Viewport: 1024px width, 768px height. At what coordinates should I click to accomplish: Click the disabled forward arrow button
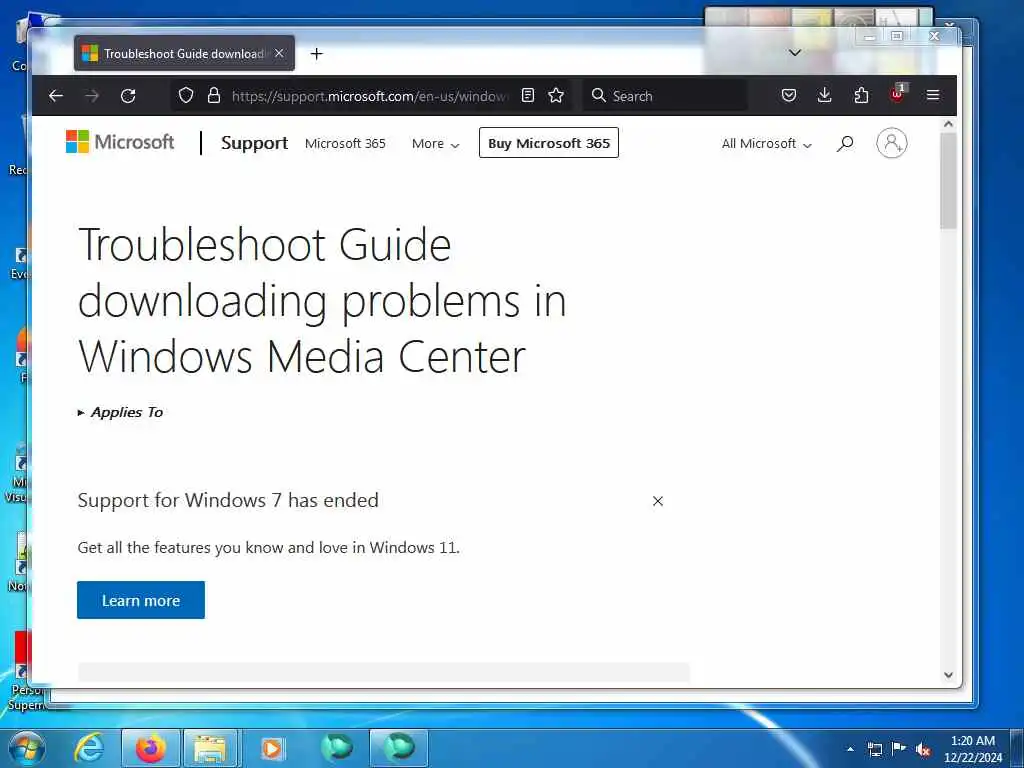point(92,96)
